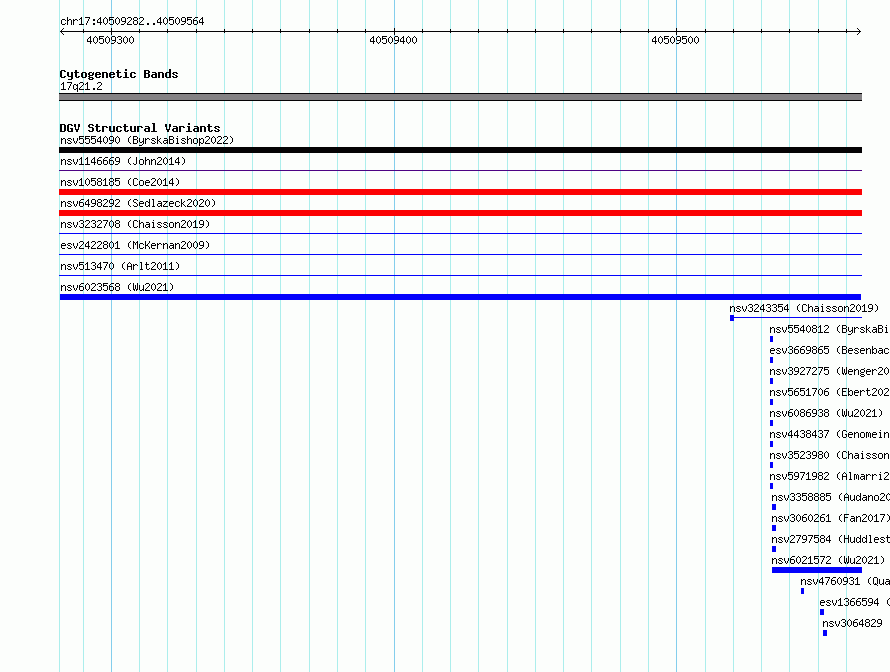
Task: Open variant nsv1146669 (John2014) label
Action: [x=123, y=161]
